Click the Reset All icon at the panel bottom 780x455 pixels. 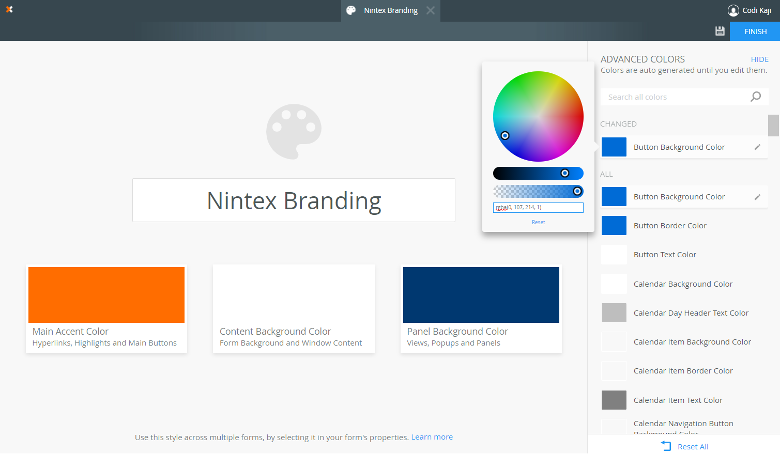click(666, 446)
